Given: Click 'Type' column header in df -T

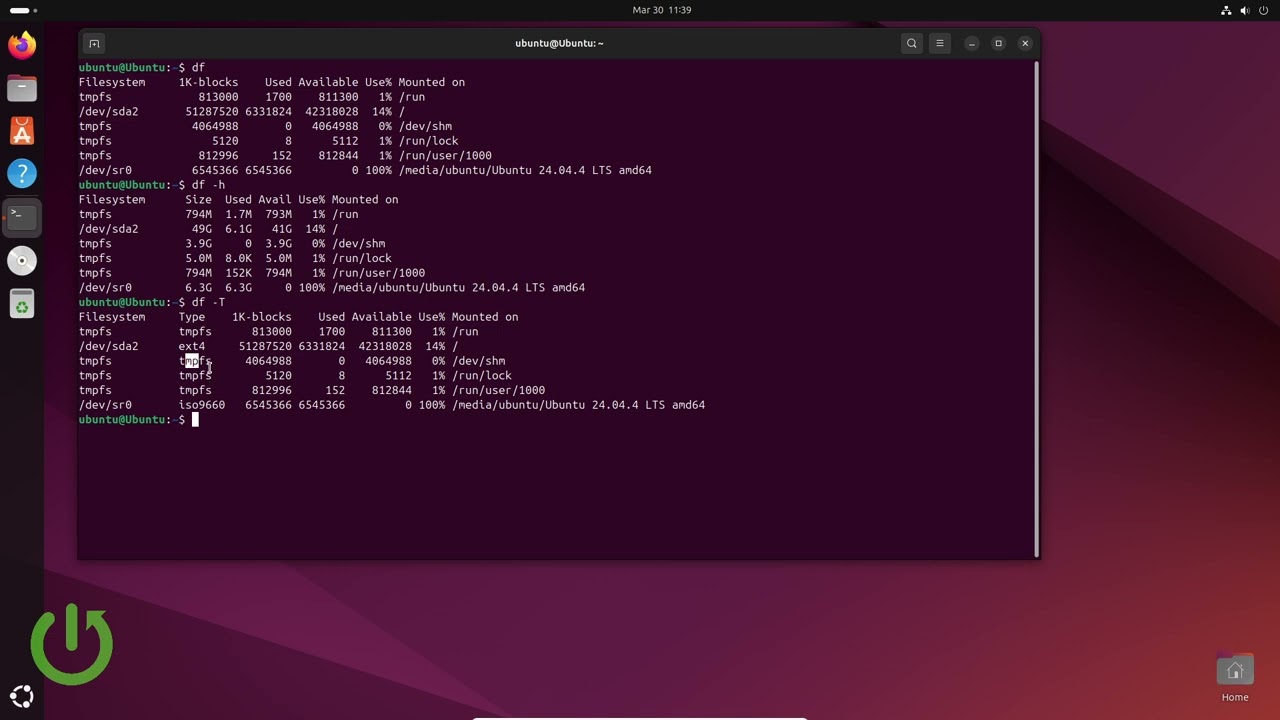Looking at the screenshot, I should (192, 317).
